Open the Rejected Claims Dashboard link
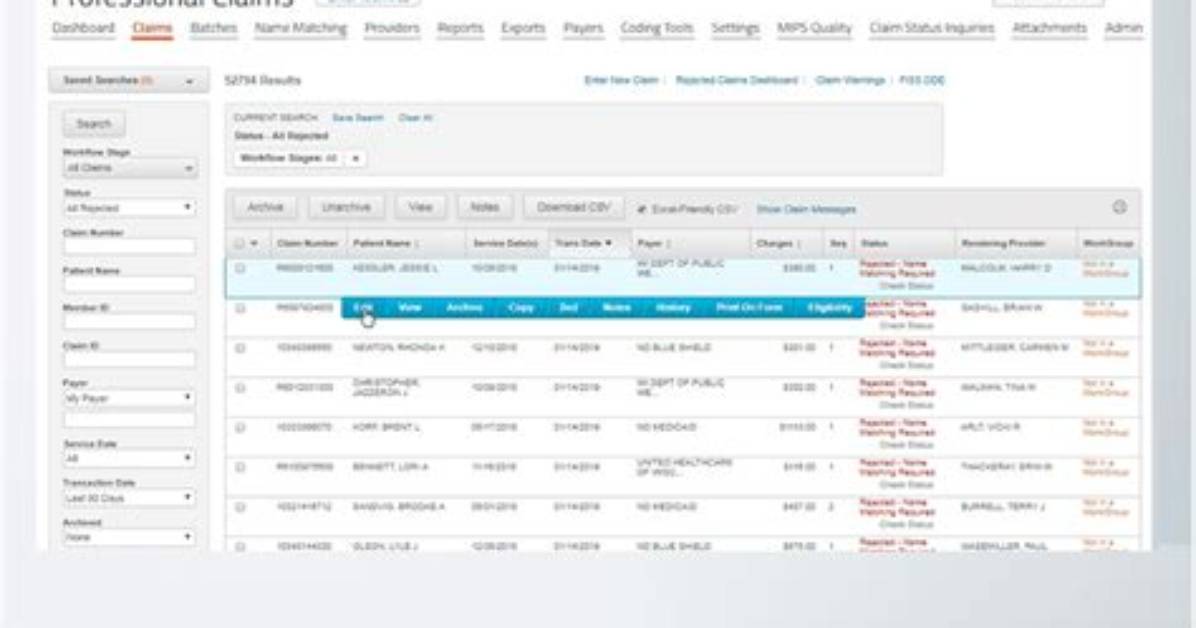The width and height of the screenshot is (1196, 628). (737, 80)
